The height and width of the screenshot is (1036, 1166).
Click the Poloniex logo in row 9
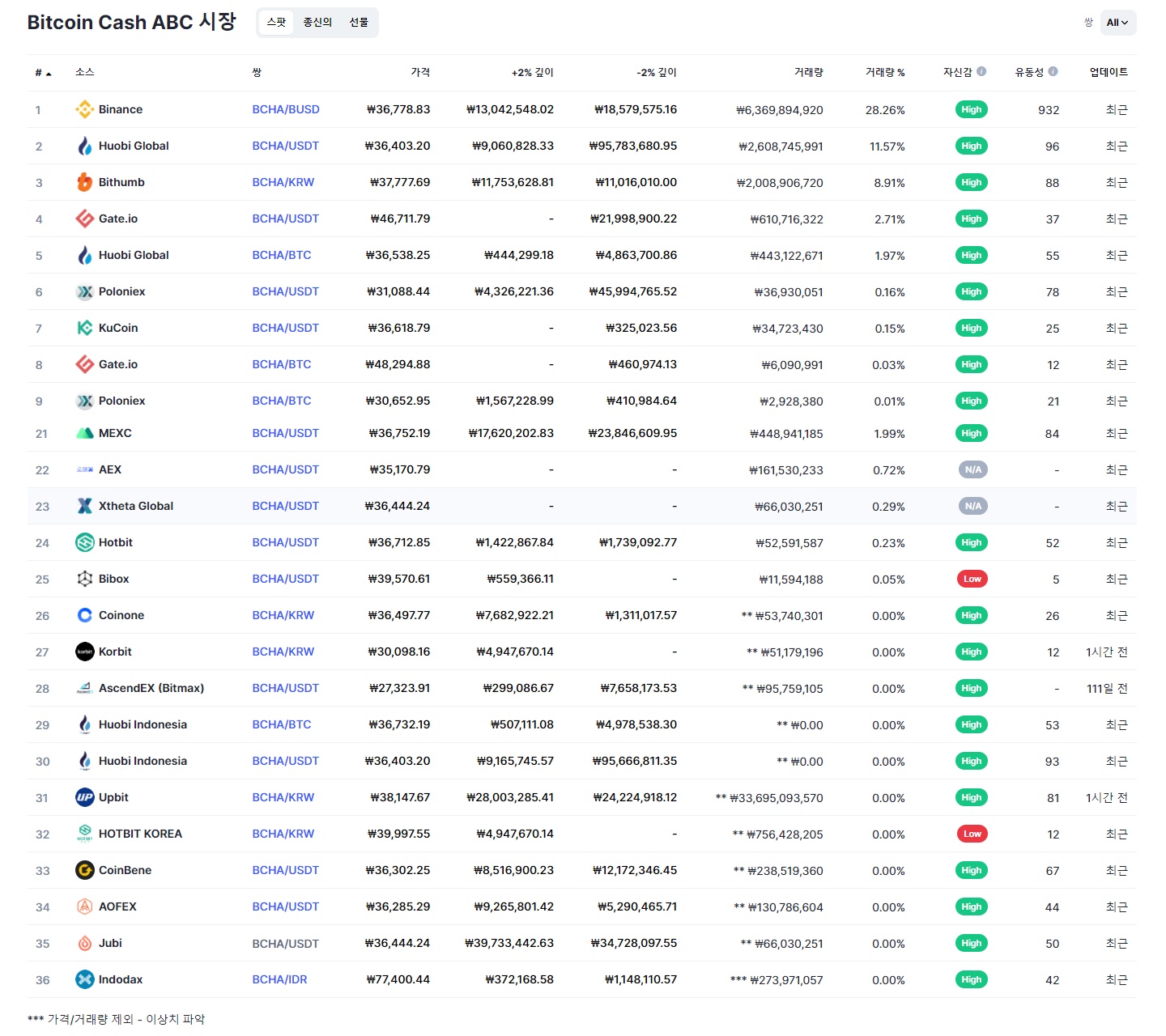click(84, 401)
